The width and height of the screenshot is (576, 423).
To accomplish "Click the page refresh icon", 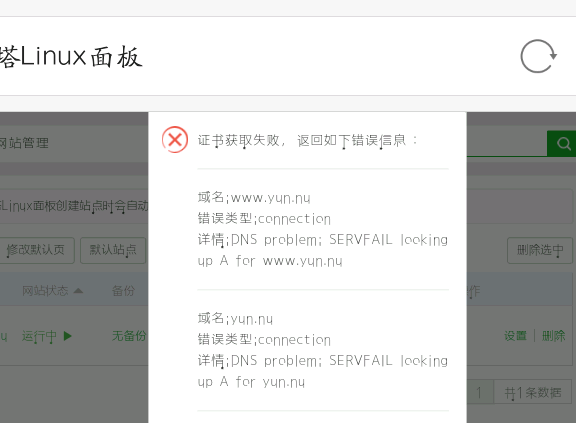I will tap(539, 56).
